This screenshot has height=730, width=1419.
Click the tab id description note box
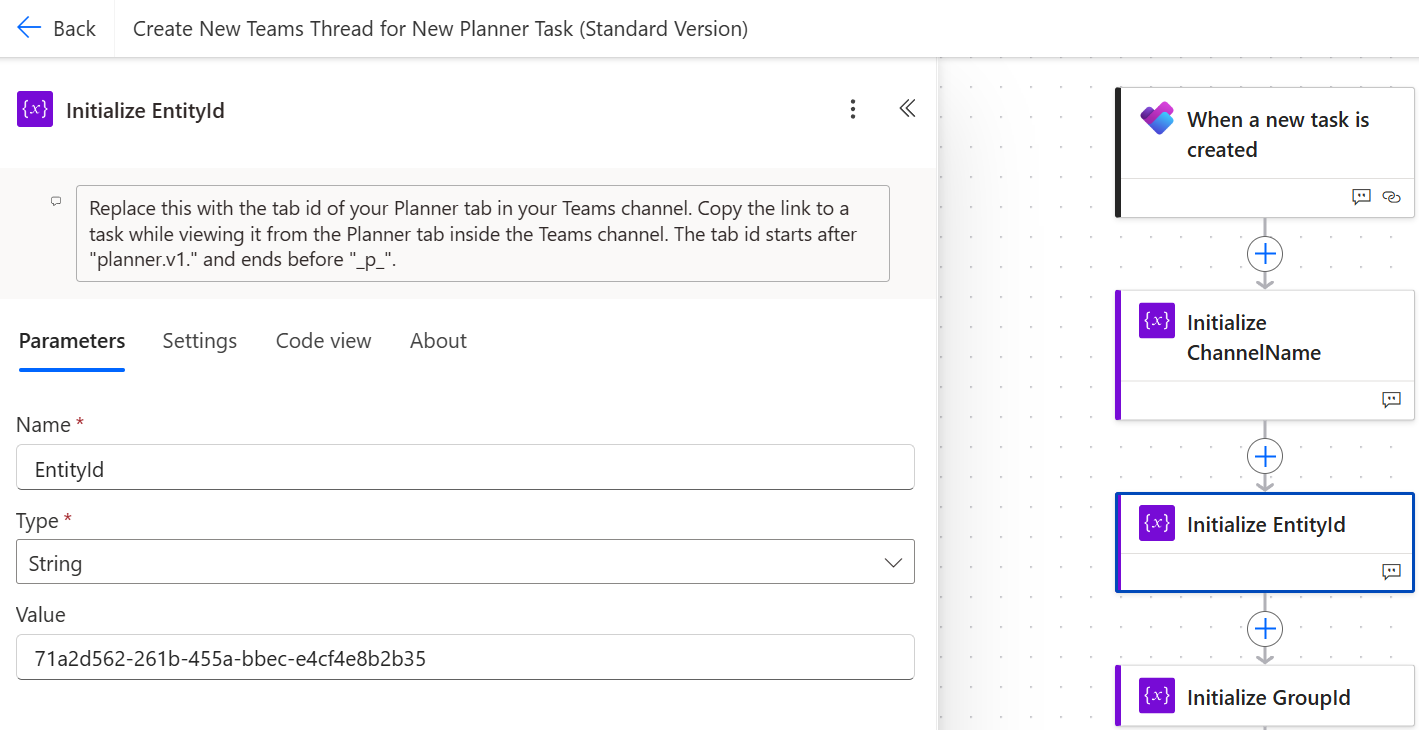[x=483, y=233]
